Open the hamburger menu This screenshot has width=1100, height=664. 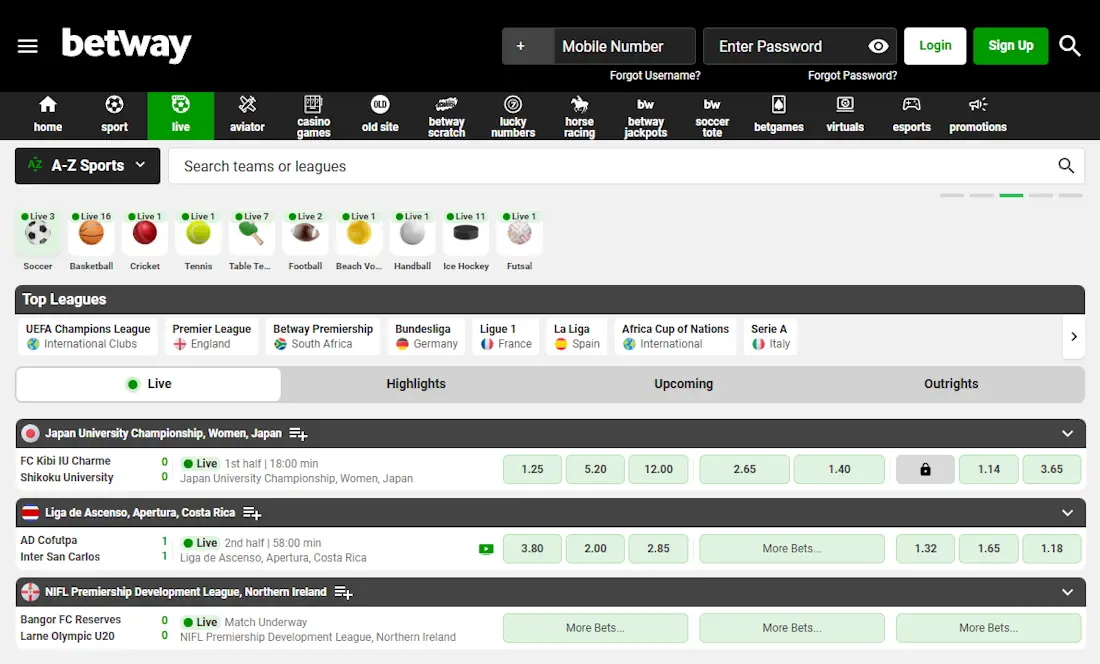[27, 46]
